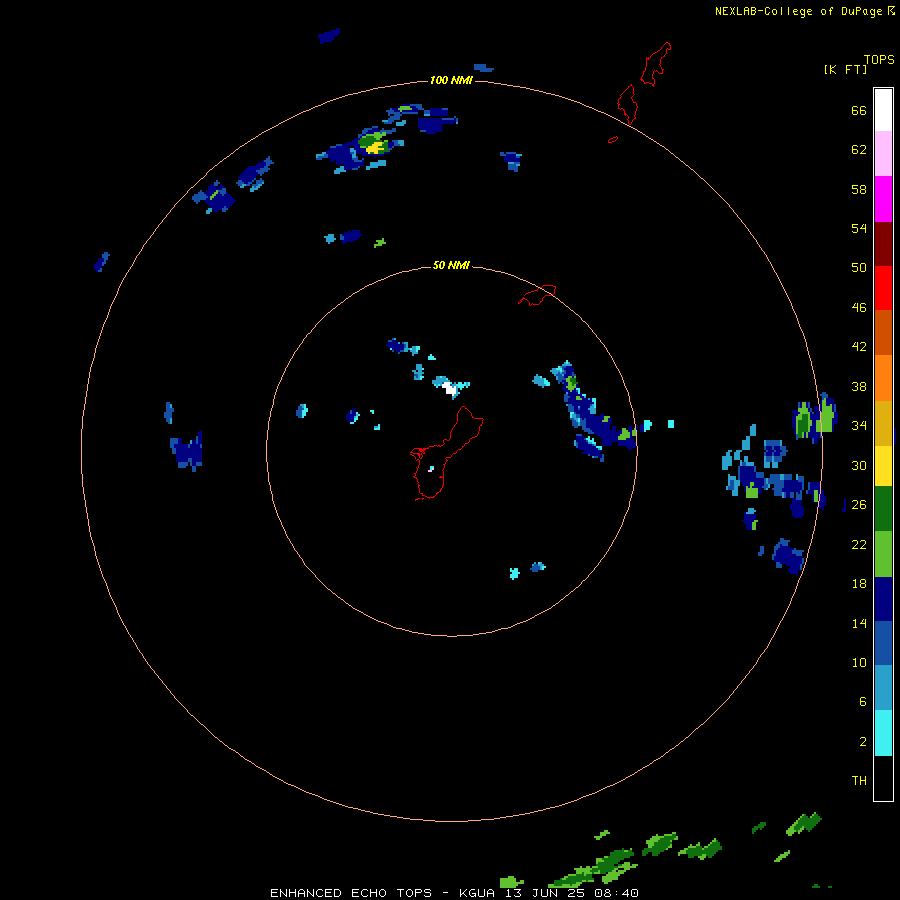
Task: Click the yellow echo core in northern cluster
Action: 375,148
